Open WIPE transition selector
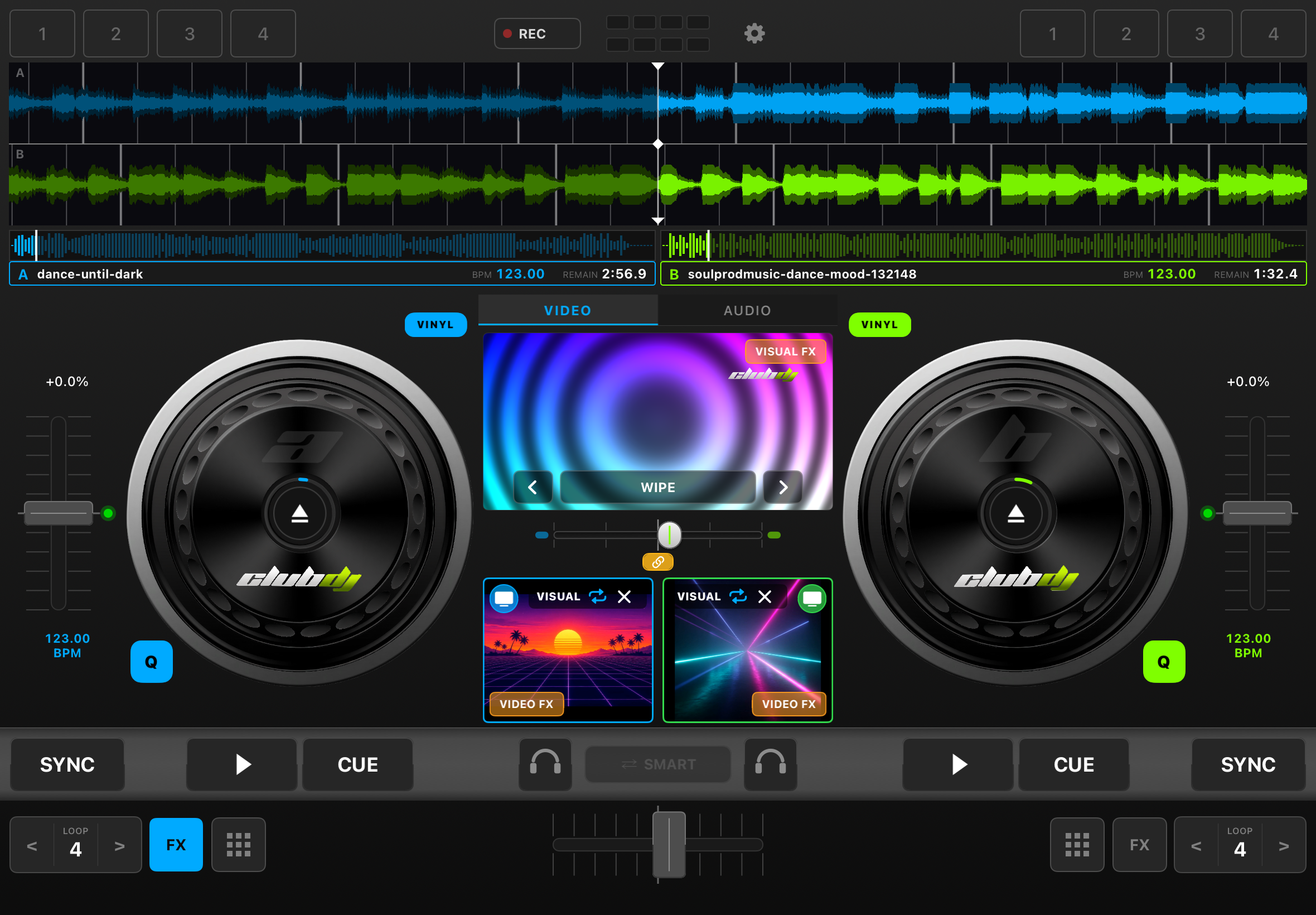This screenshot has height=915, width=1316. pyautogui.click(x=657, y=487)
